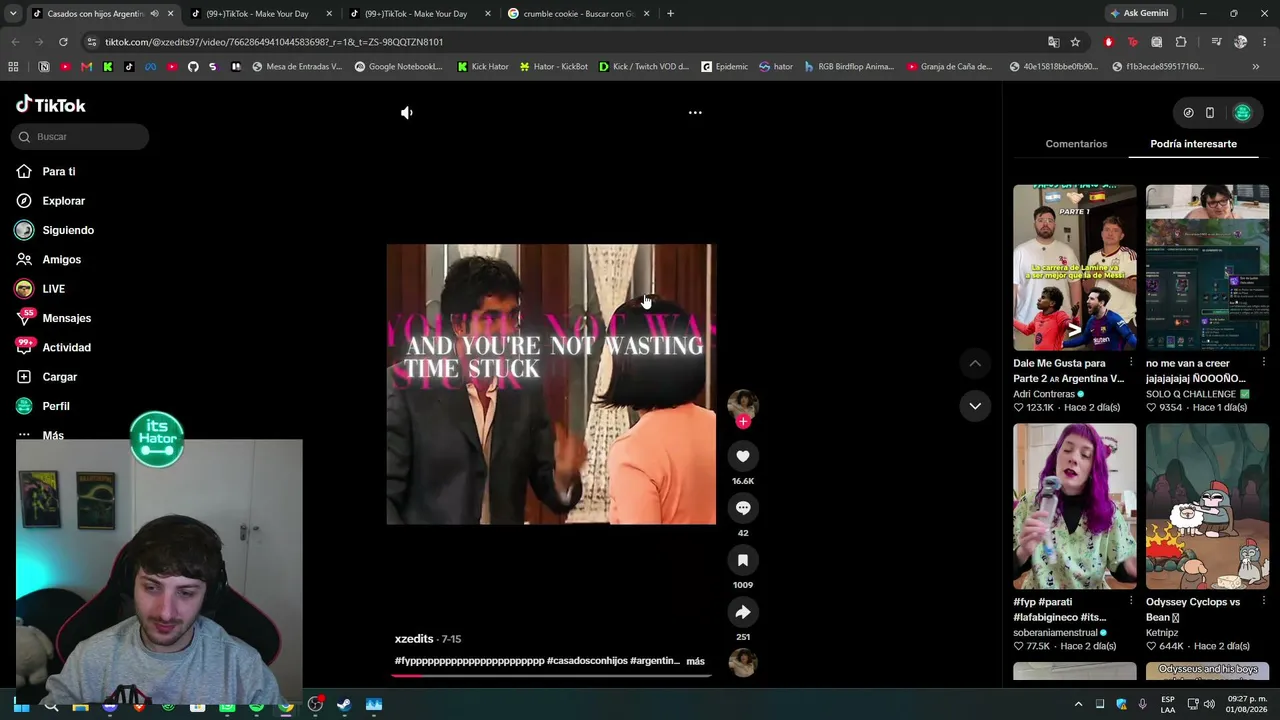Open the taskbar volume control
Screen dimensions: 1280x720
click(1211, 704)
